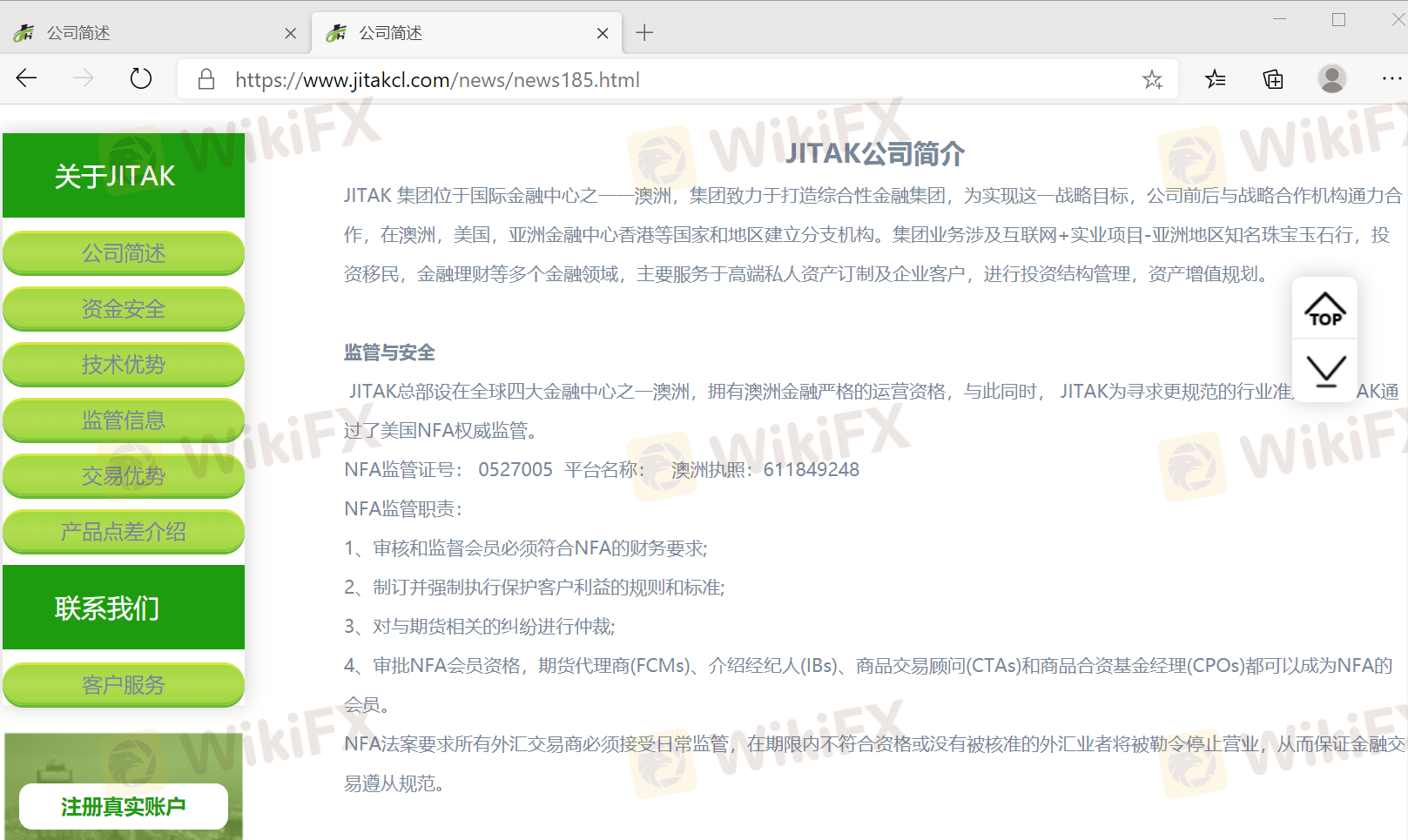
Task: Open browser settings ellipsis menu
Action: [x=1391, y=79]
